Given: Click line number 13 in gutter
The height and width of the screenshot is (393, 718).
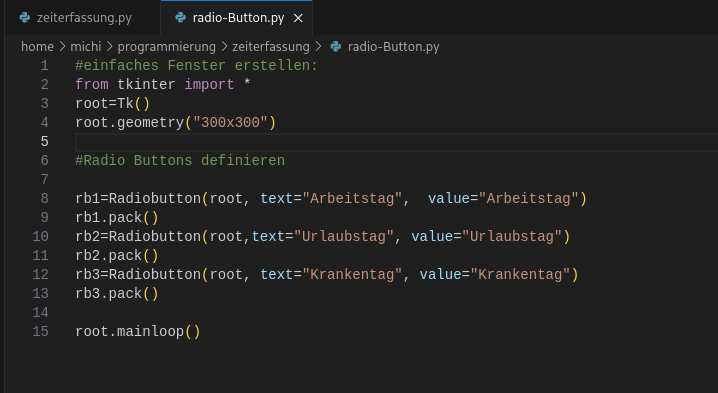Looking at the screenshot, I should pos(40,294).
